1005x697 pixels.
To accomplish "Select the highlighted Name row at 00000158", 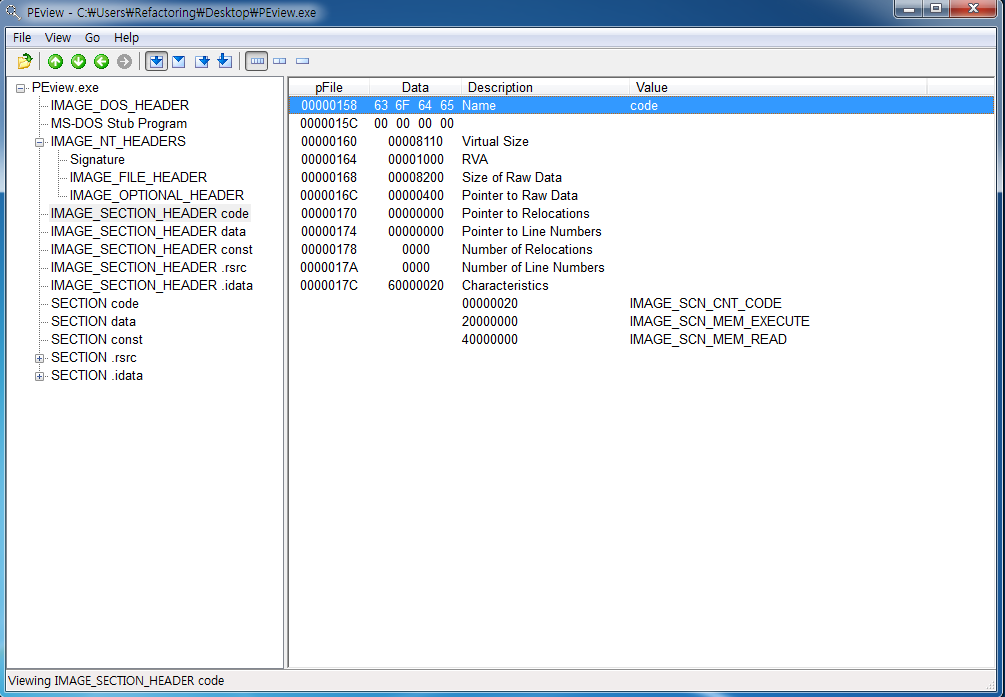I will point(641,105).
